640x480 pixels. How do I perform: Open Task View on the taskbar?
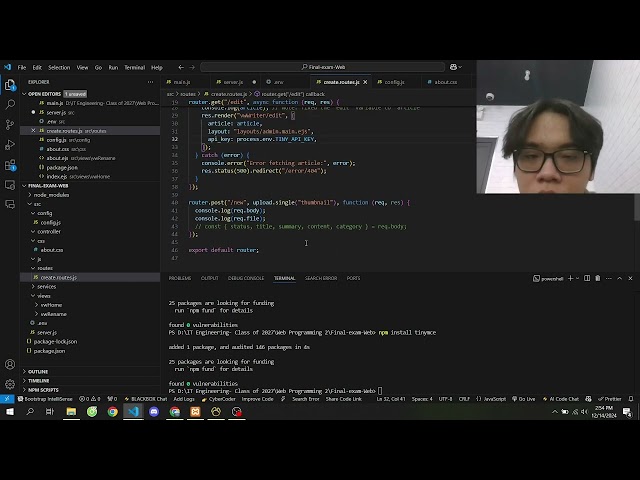(50, 412)
